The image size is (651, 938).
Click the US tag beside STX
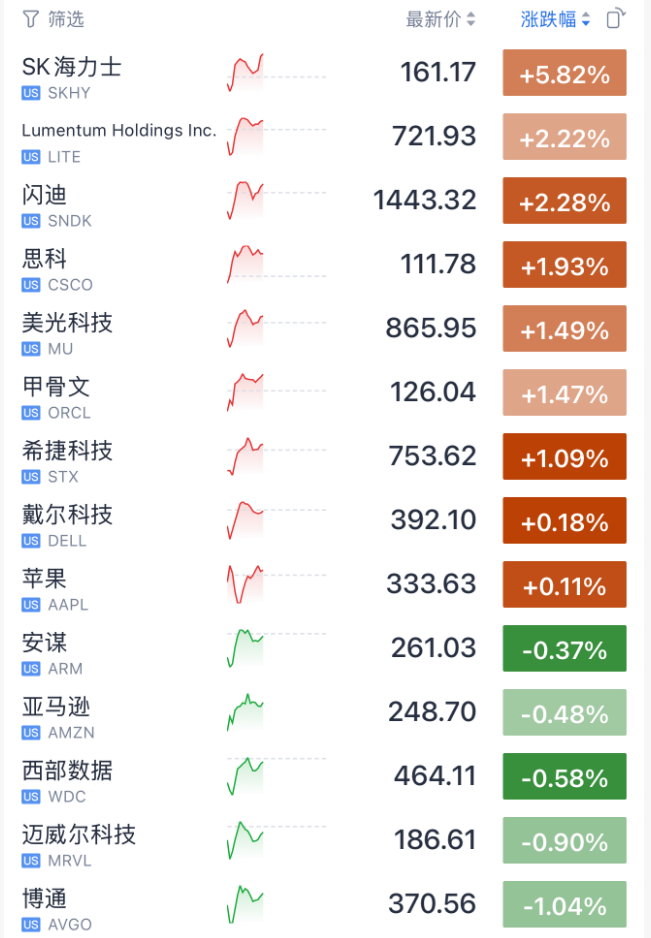pos(31,477)
